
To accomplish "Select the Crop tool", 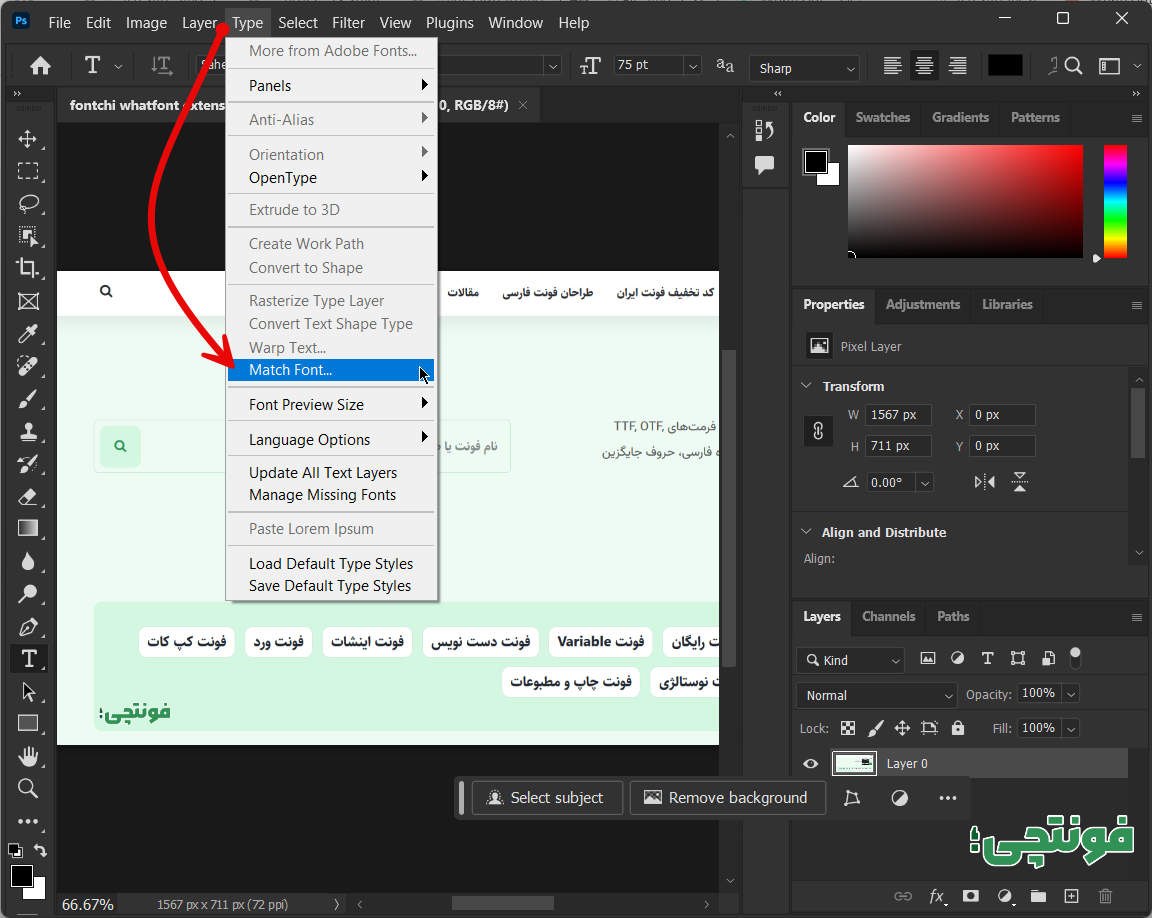I will (x=28, y=268).
